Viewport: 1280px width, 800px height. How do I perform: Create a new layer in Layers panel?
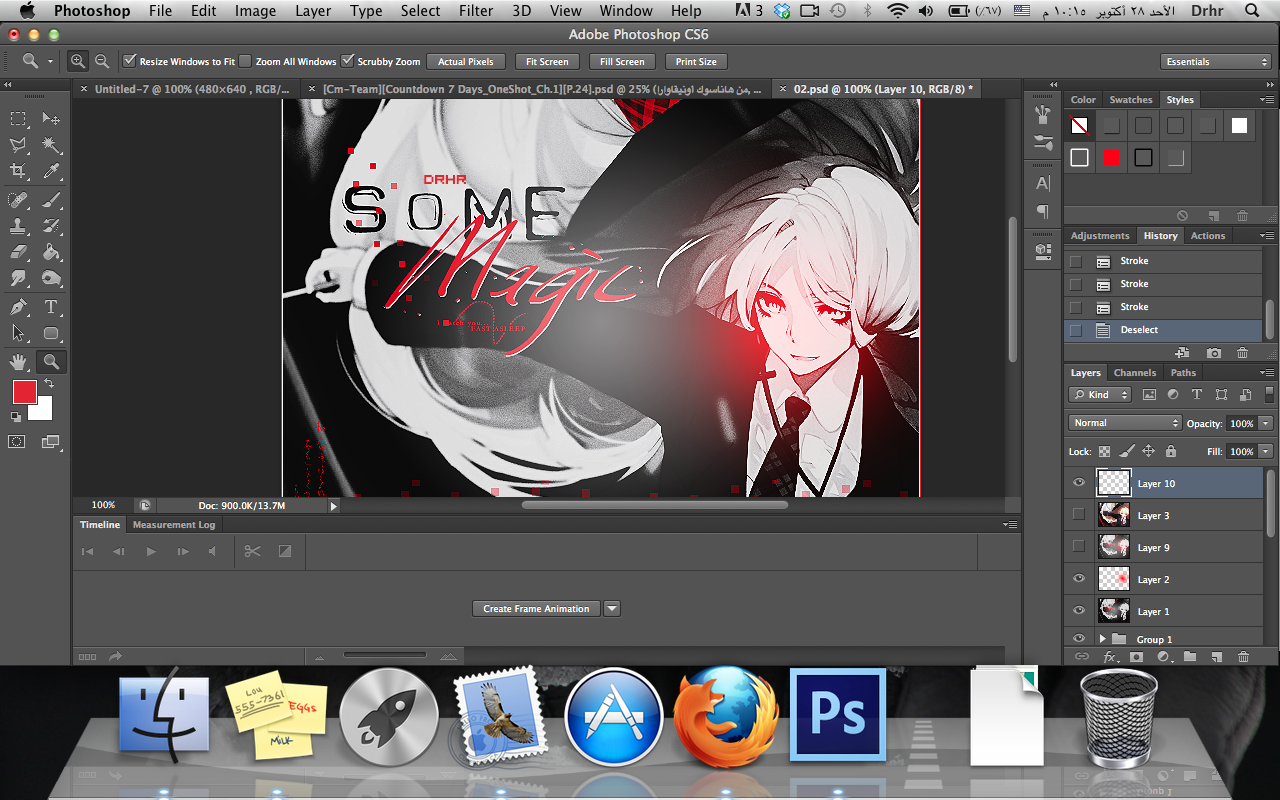pos(1216,657)
